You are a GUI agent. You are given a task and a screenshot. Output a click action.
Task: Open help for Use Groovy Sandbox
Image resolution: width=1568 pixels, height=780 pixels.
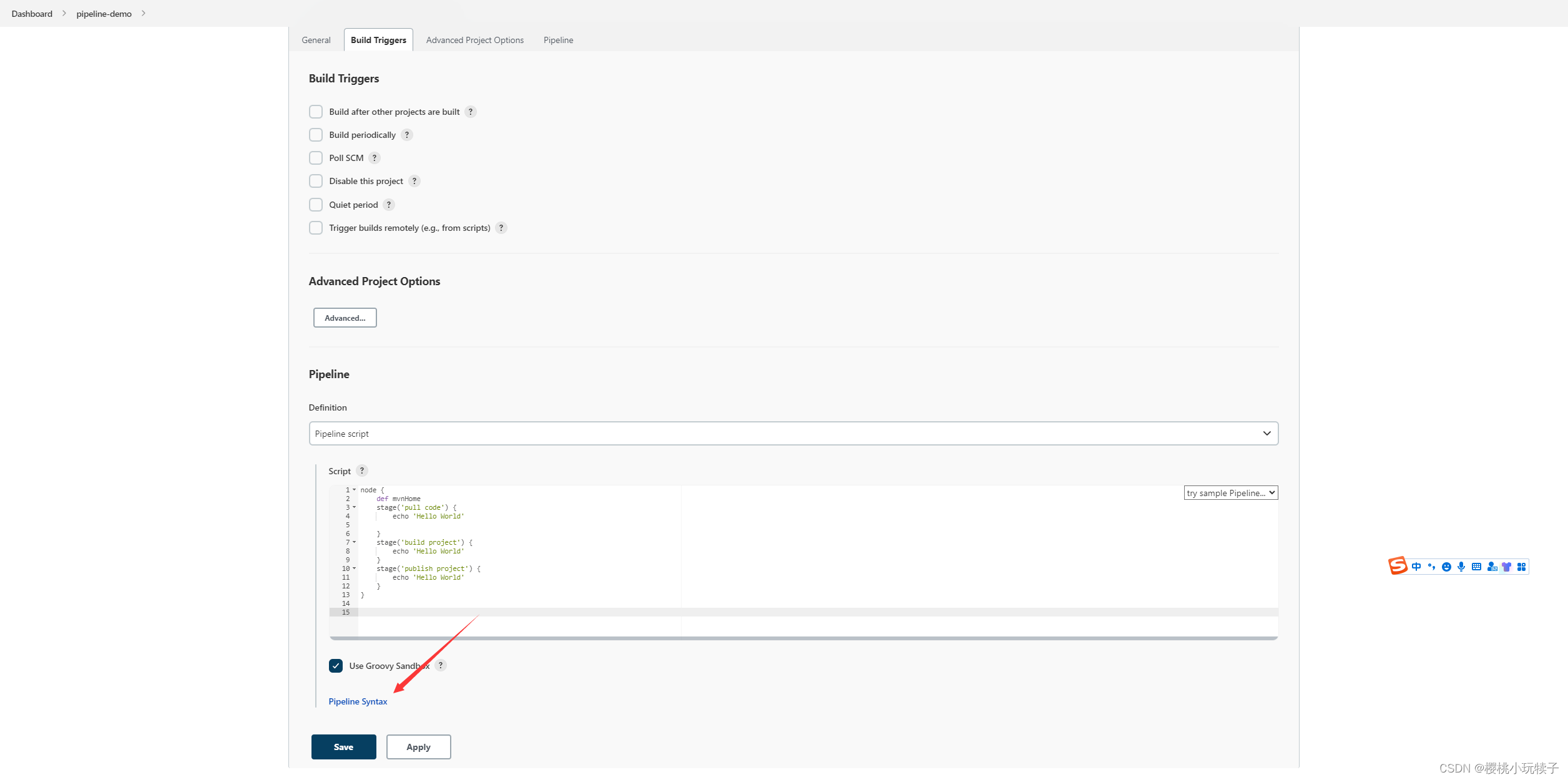click(x=441, y=665)
